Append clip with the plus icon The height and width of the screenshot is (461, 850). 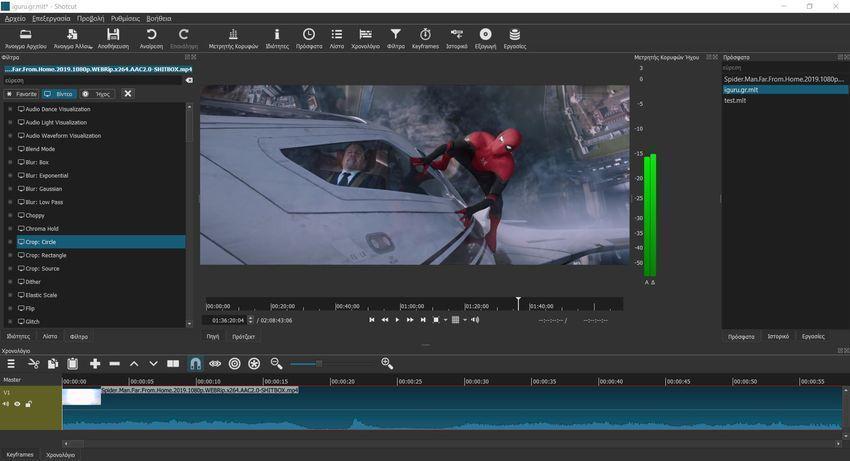click(x=95, y=363)
